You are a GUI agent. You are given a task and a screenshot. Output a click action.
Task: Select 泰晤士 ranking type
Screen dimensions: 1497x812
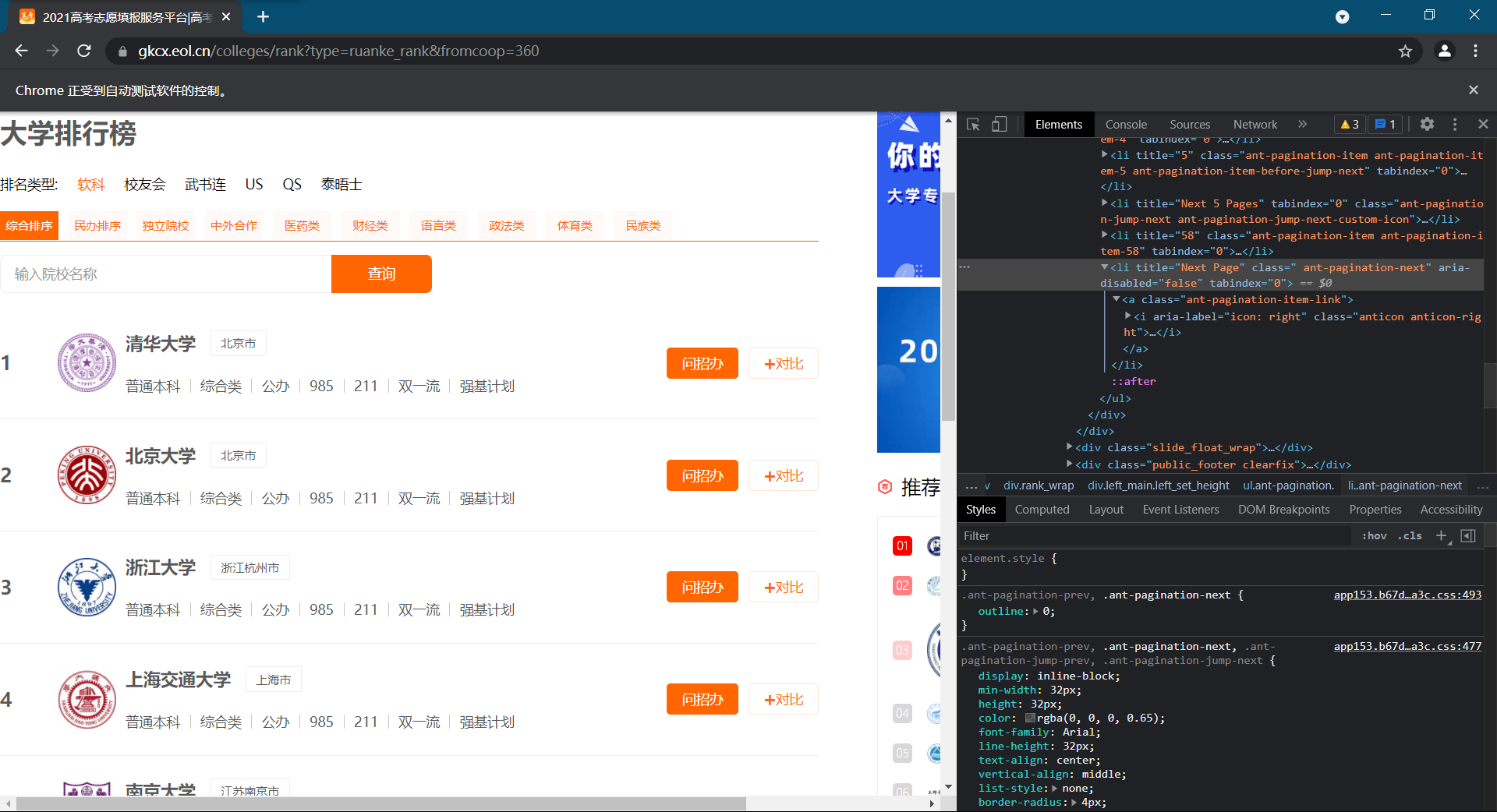[342, 185]
